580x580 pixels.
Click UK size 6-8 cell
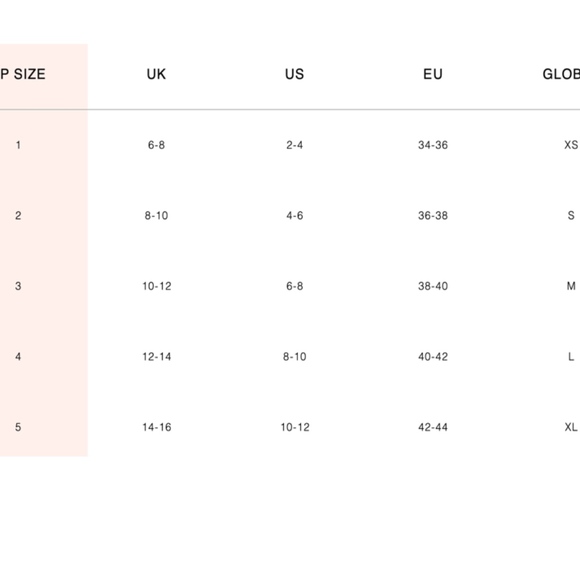coord(156,145)
